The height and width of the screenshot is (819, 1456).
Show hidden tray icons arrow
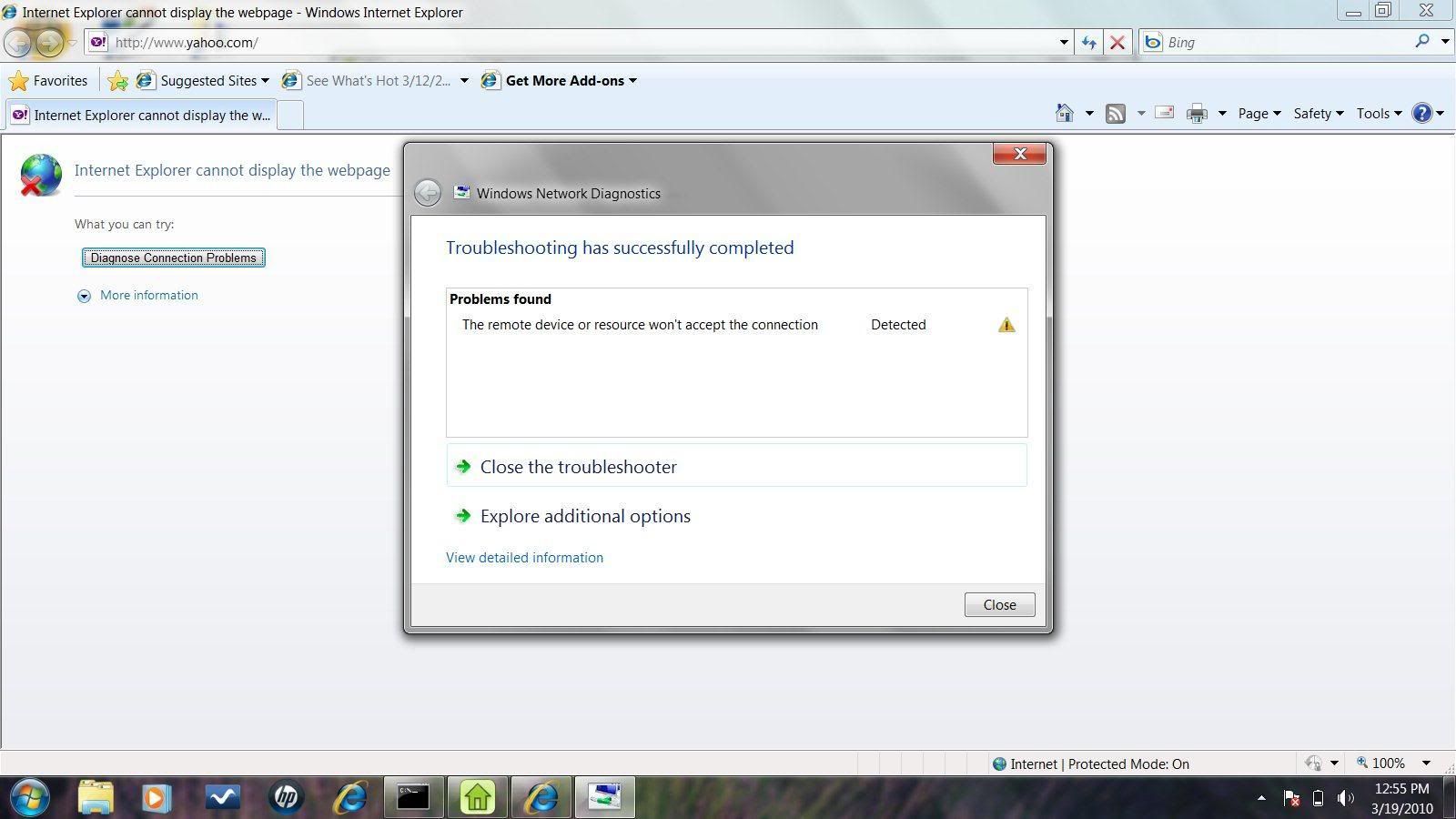click(x=1261, y=799)
